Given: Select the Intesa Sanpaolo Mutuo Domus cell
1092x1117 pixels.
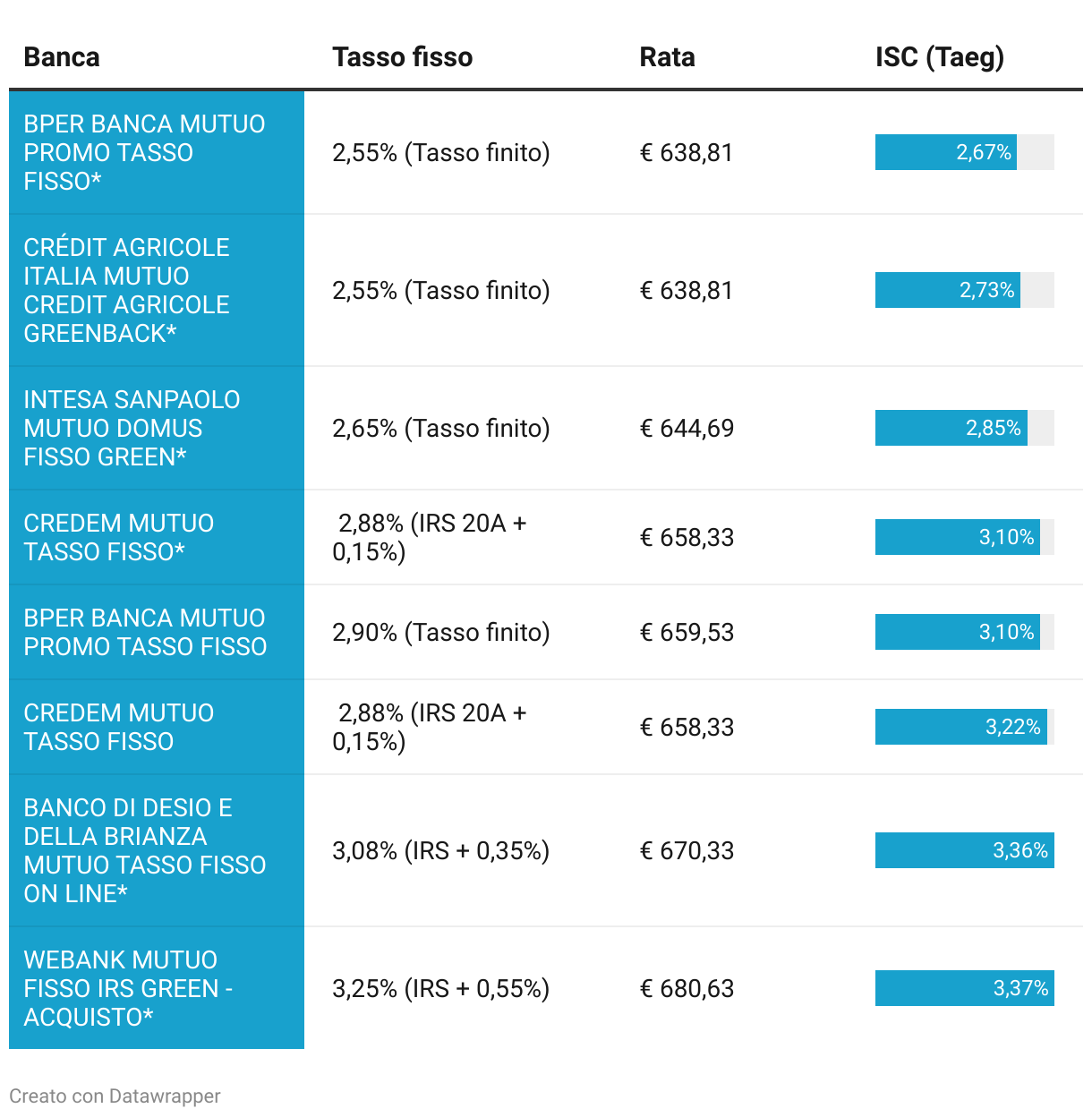Looking at the screenshot, I should 157,428.
